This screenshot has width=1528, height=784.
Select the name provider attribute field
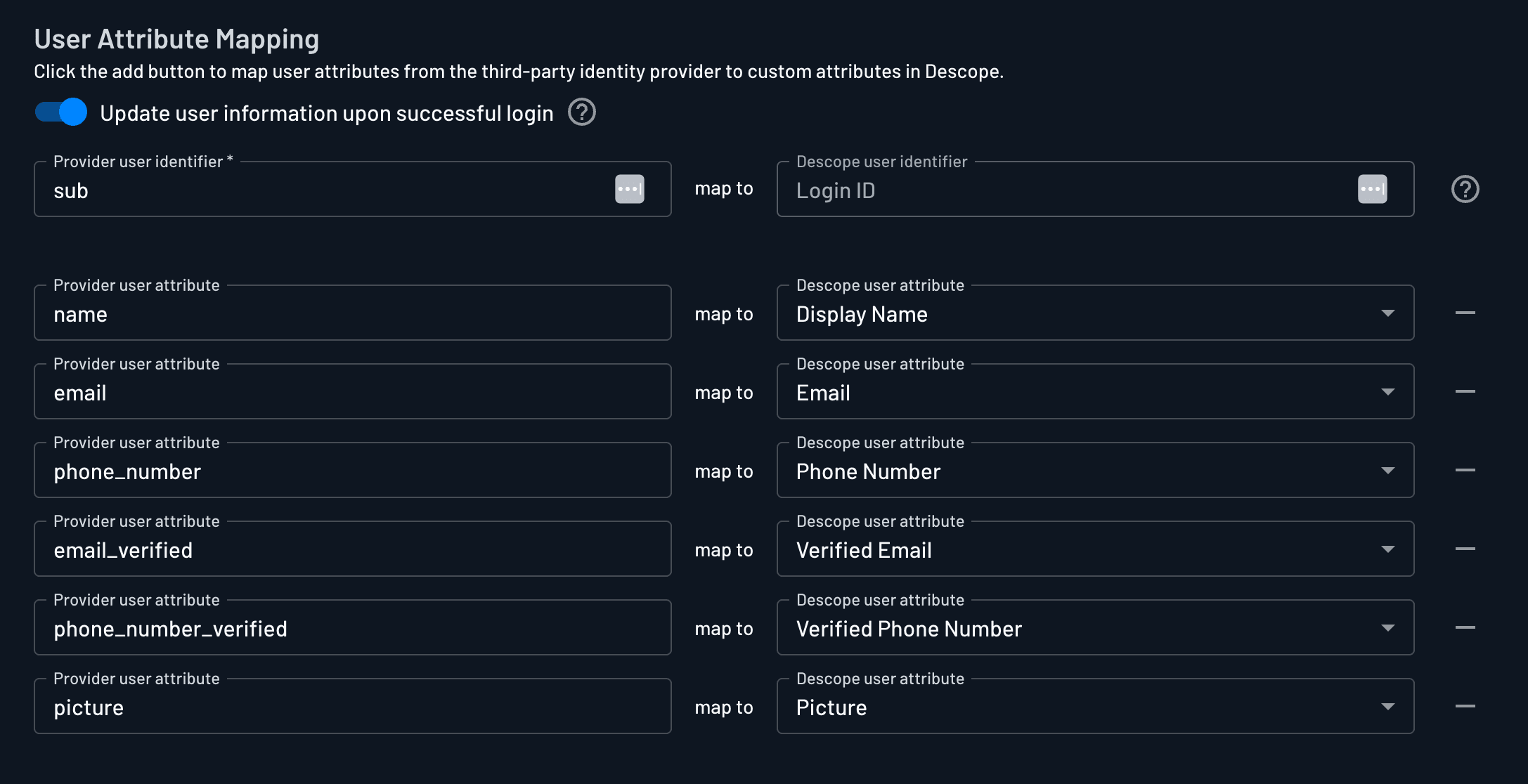(316, 314)
